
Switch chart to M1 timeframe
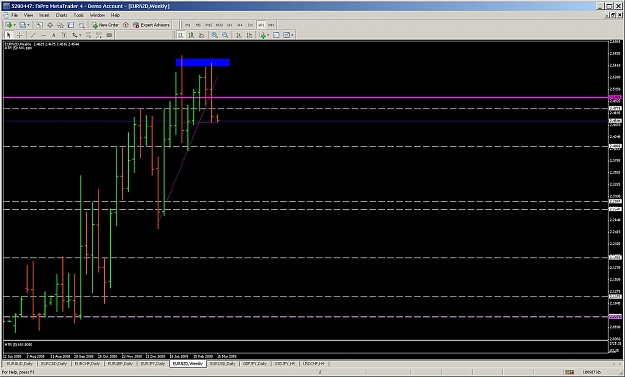[x=188, y=25]
